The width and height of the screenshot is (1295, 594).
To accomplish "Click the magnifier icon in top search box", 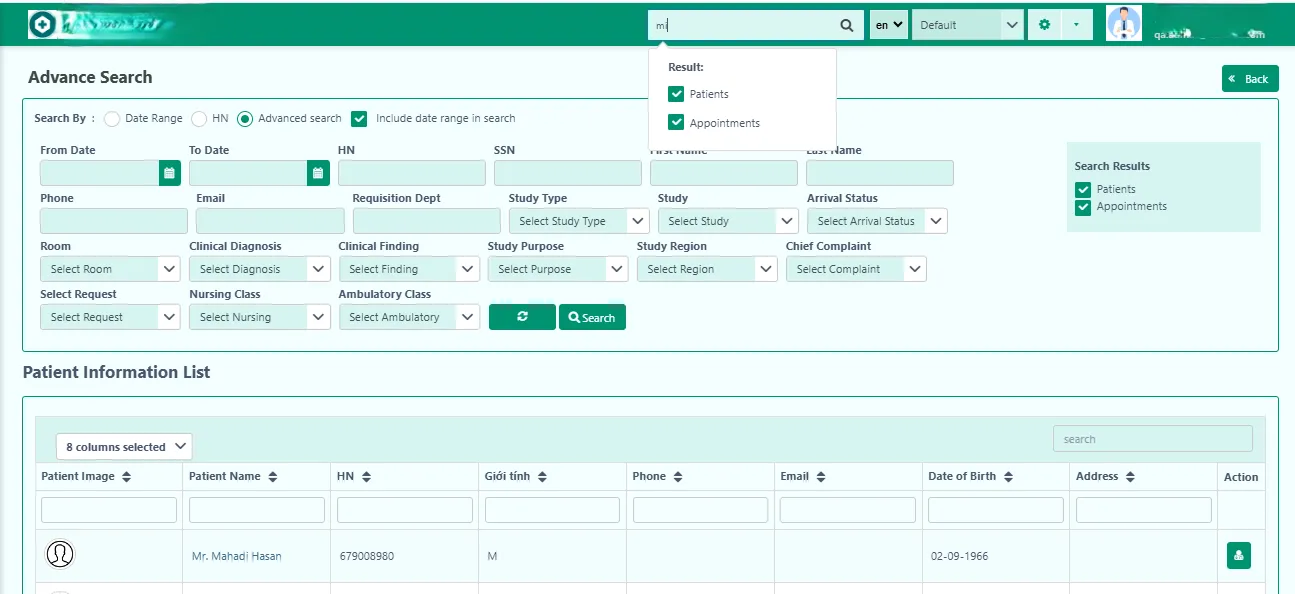I will 846,25.
